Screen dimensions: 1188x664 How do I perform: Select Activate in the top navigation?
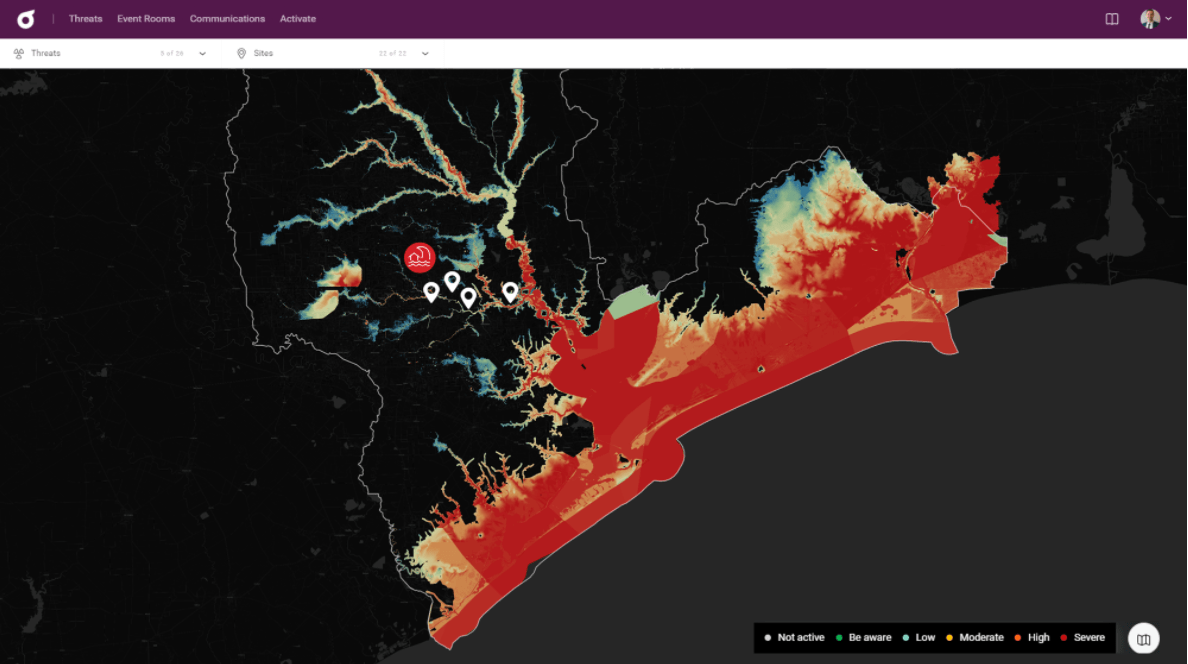click(x=298, y=19)
